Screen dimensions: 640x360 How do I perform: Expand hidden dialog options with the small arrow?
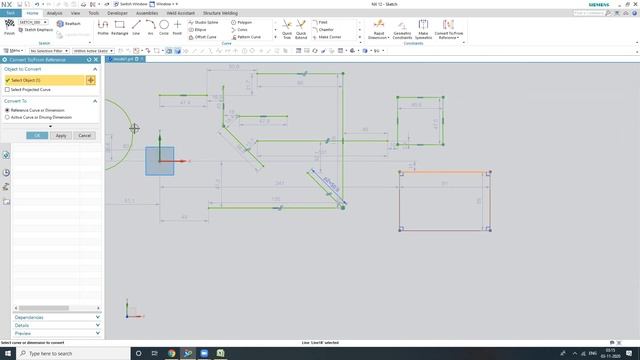50,127
